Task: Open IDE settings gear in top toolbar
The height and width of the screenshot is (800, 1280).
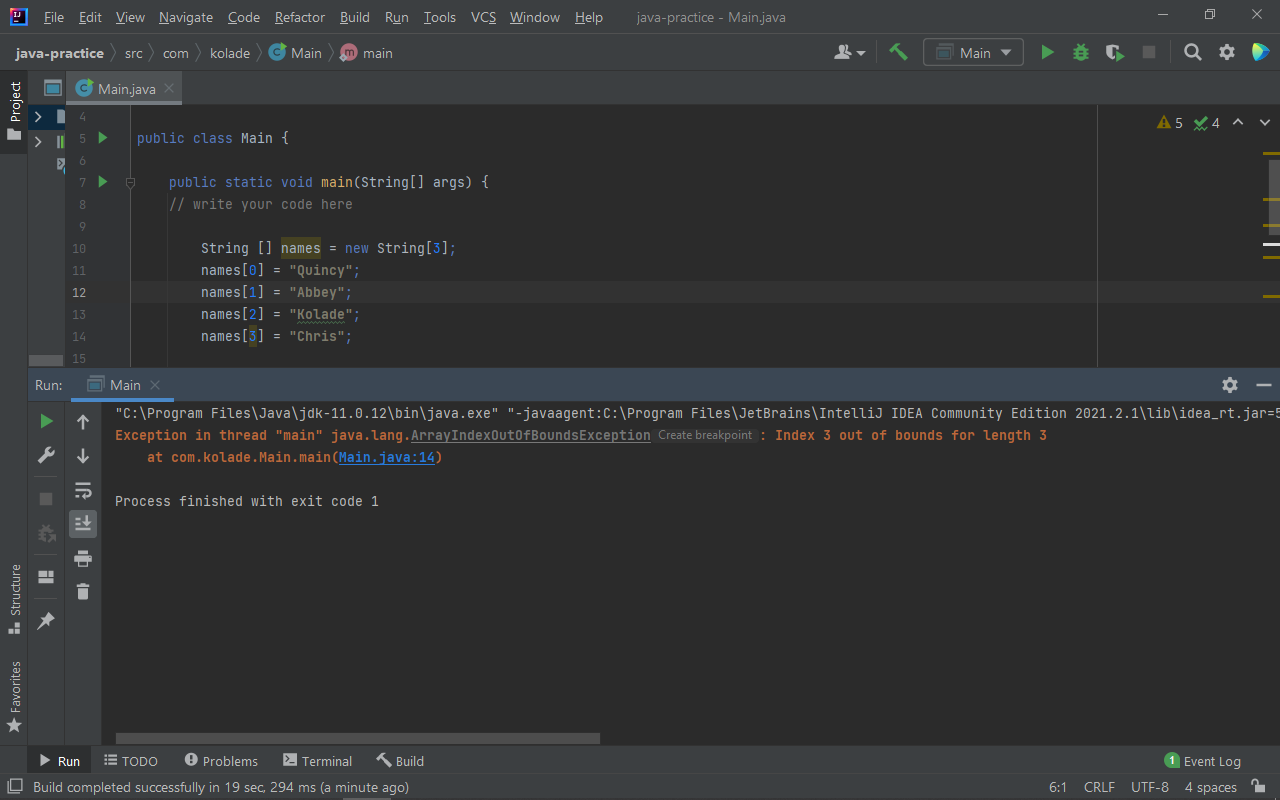Action: 1227,52
